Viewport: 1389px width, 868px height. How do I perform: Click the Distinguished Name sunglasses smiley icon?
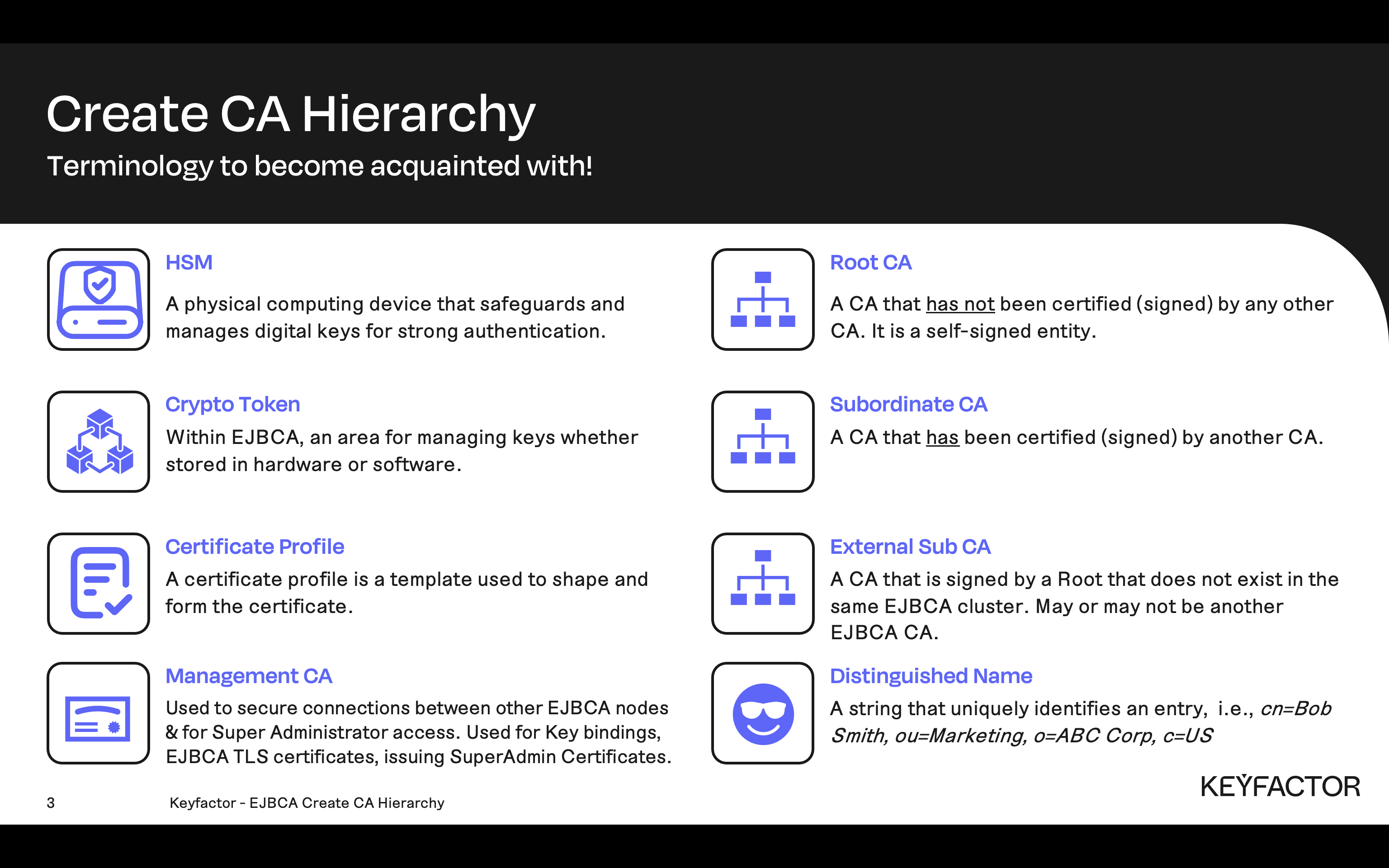(763, 713)
